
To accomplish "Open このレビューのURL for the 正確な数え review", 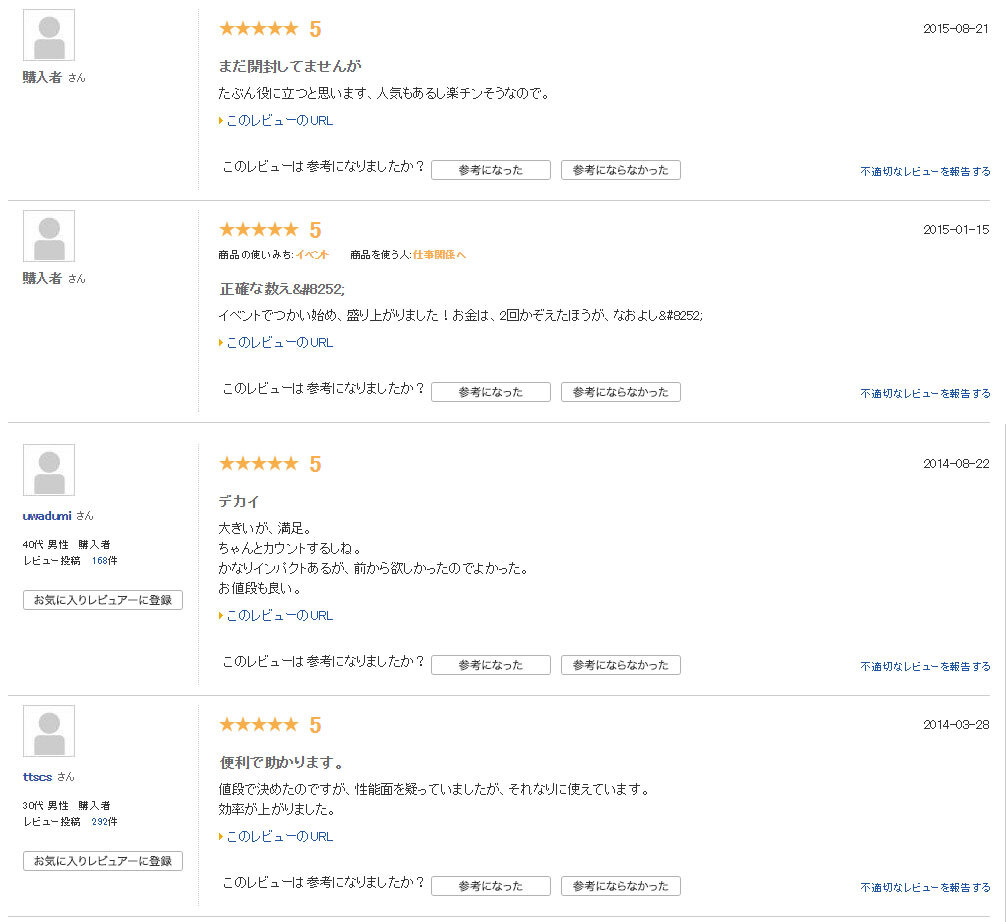I will pos(279,342).
